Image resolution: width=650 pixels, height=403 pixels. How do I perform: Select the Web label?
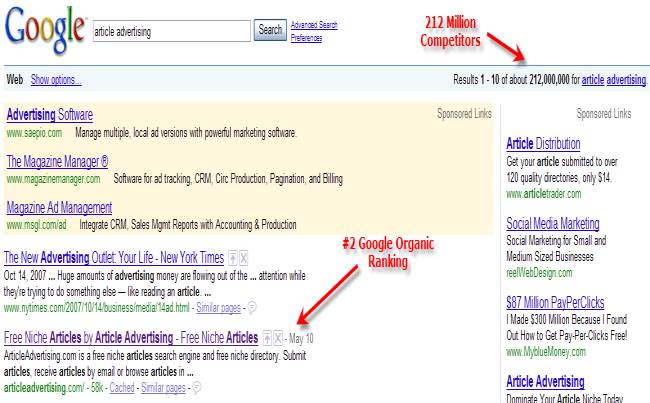15,79
